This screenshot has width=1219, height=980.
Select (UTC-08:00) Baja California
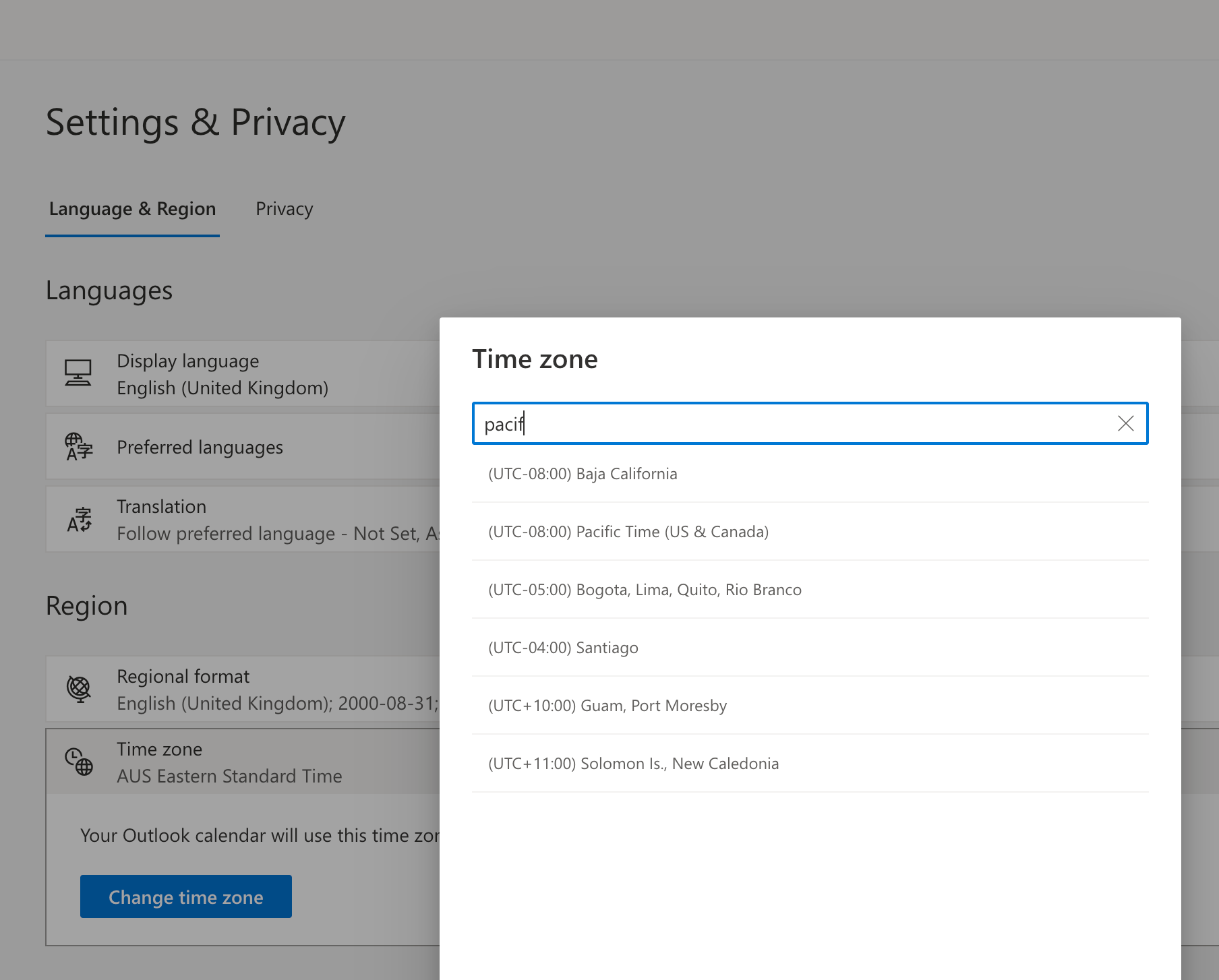tap(583, 473)
